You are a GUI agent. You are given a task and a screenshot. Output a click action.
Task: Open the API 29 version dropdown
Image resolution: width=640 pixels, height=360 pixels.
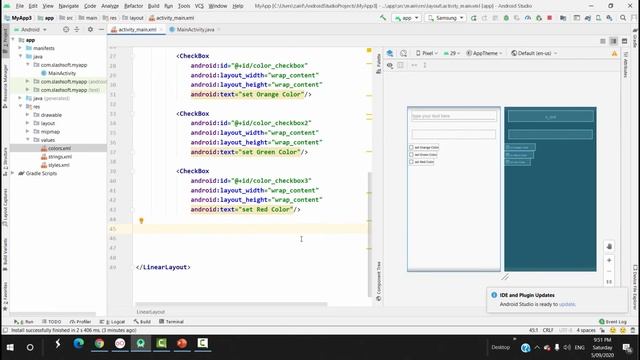(x=451, y=53)
